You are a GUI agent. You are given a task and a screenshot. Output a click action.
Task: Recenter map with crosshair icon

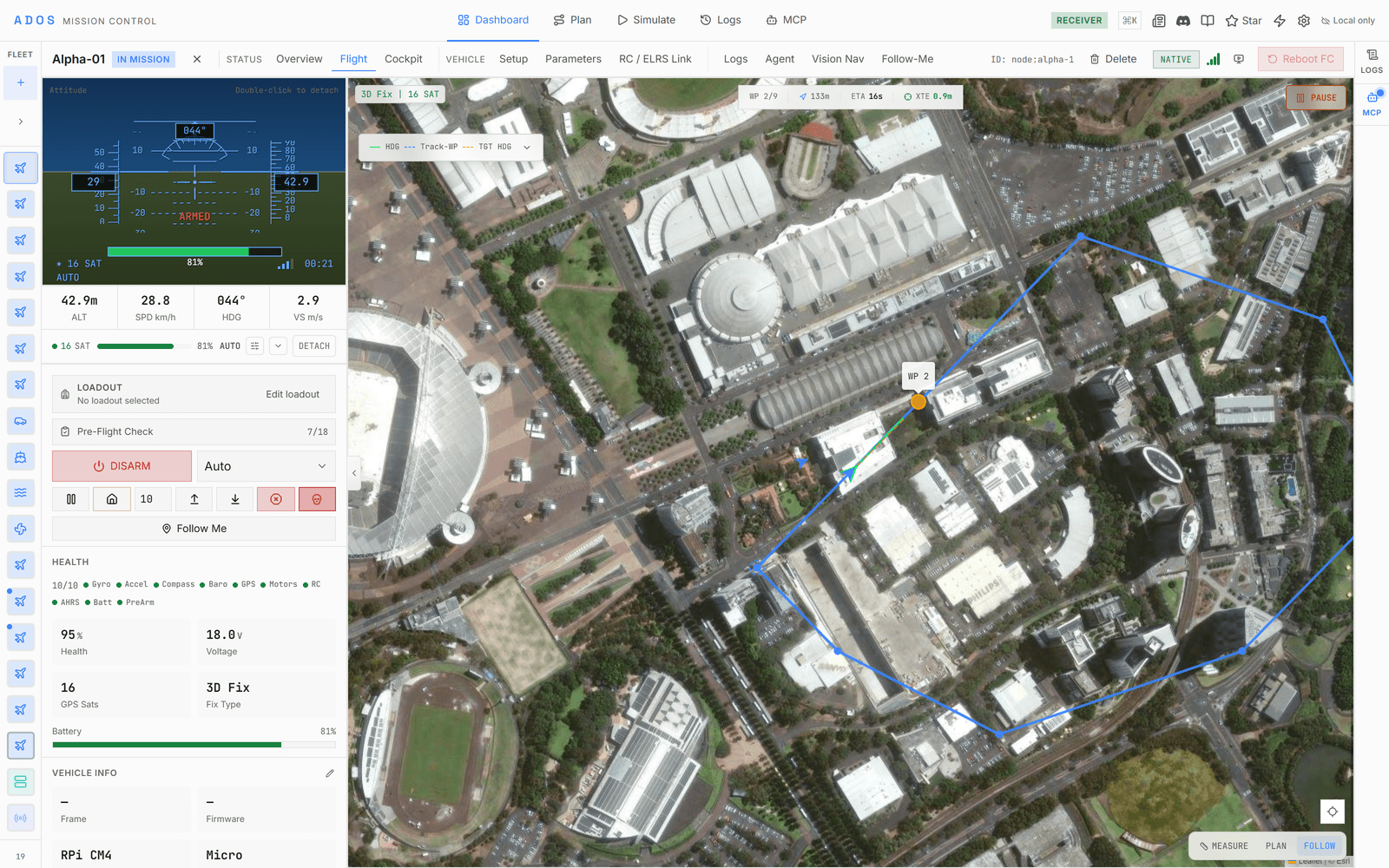click(1332, 812)
